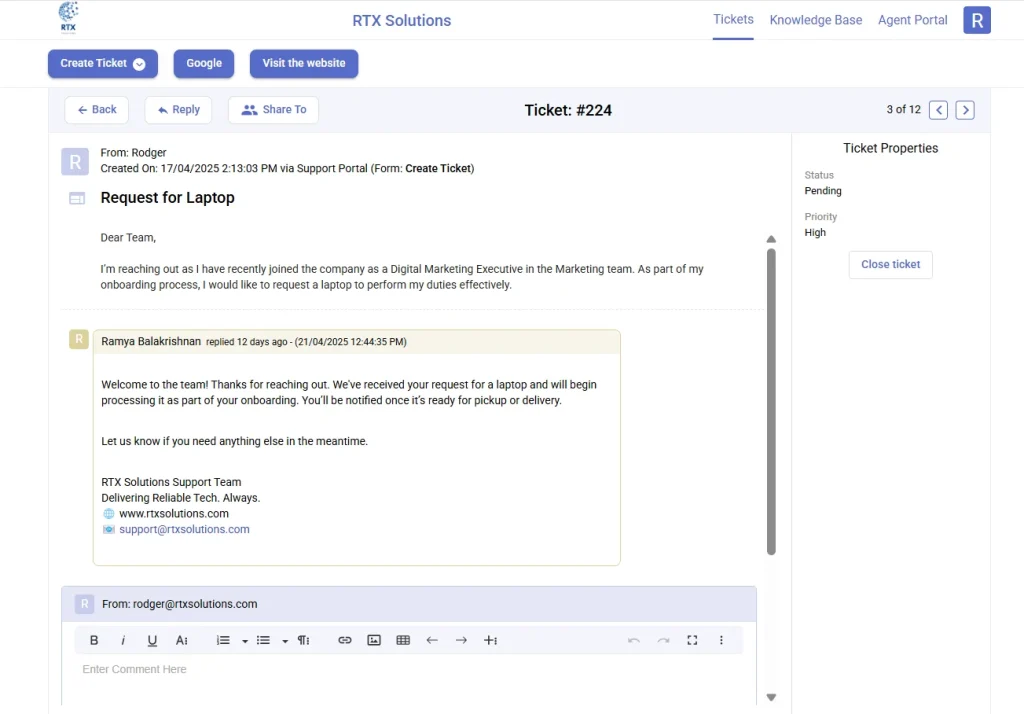Click the ticket form type icon
The image size is (1024, 714).
[77, 198]
